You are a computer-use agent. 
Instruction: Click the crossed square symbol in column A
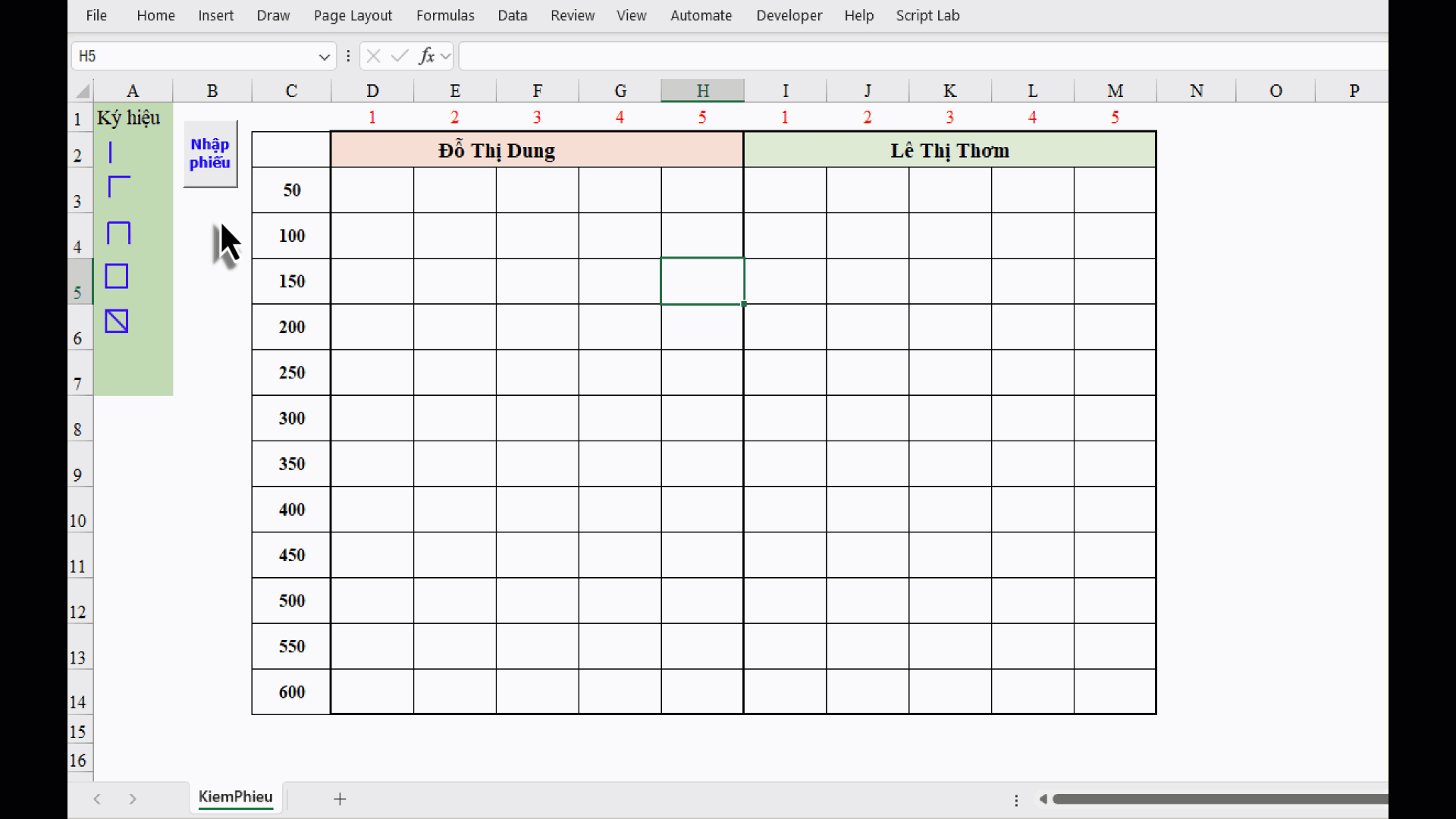click(x=117, y=322)
